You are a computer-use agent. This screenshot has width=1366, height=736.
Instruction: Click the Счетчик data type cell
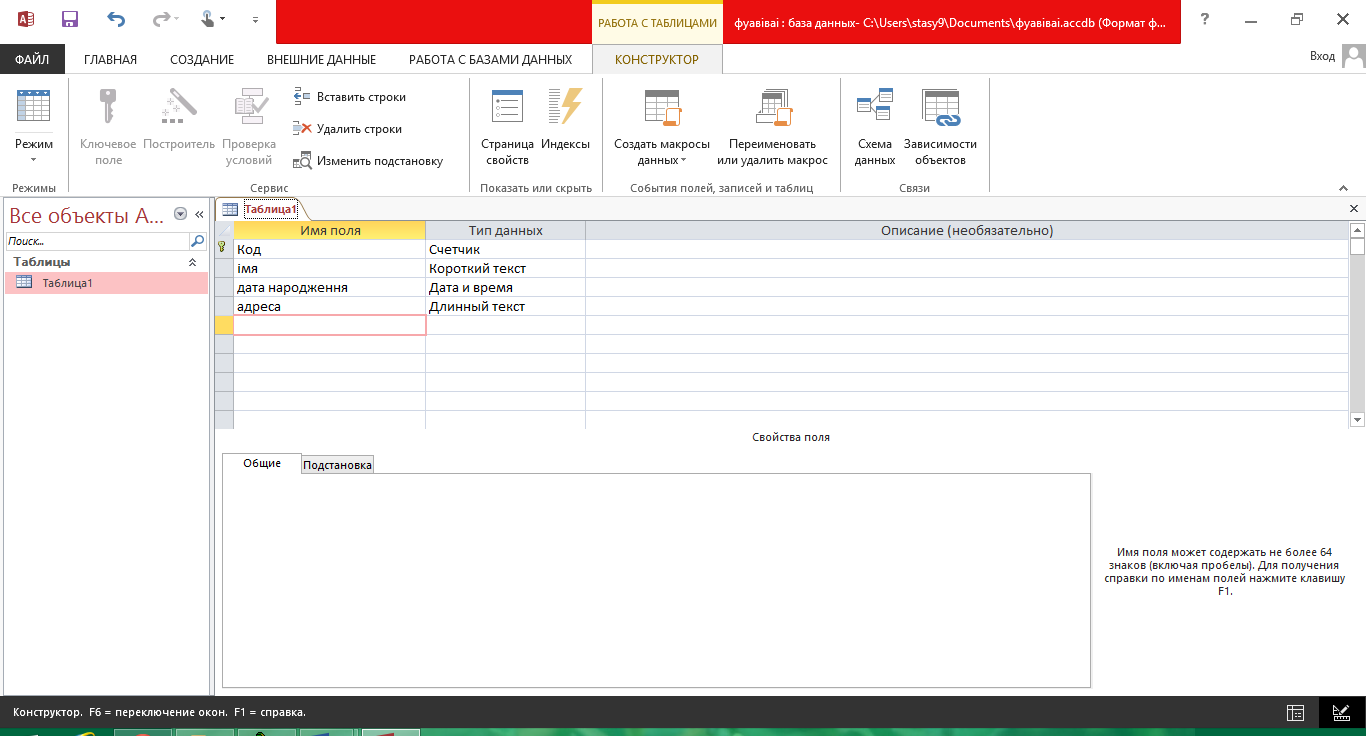[506, 250]
